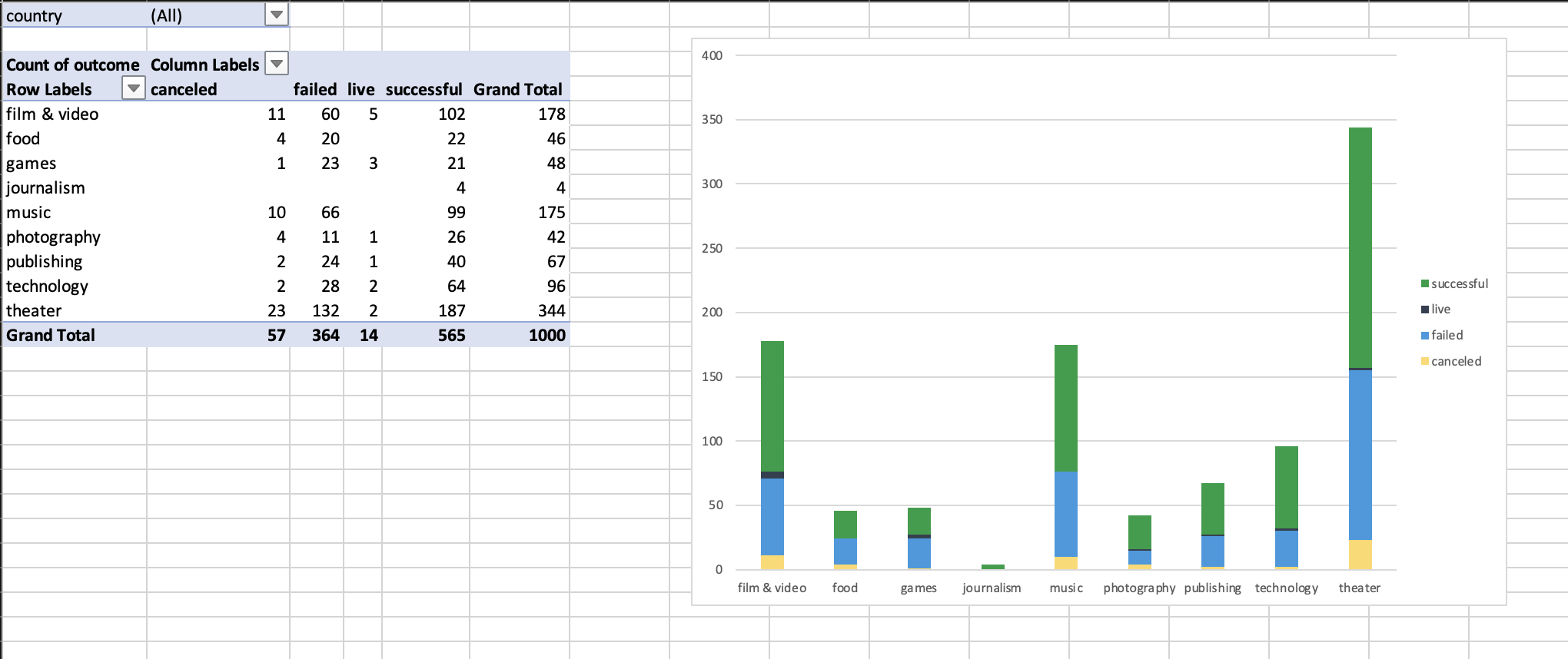Click the 'music' row label

click(x=28, y=212)
